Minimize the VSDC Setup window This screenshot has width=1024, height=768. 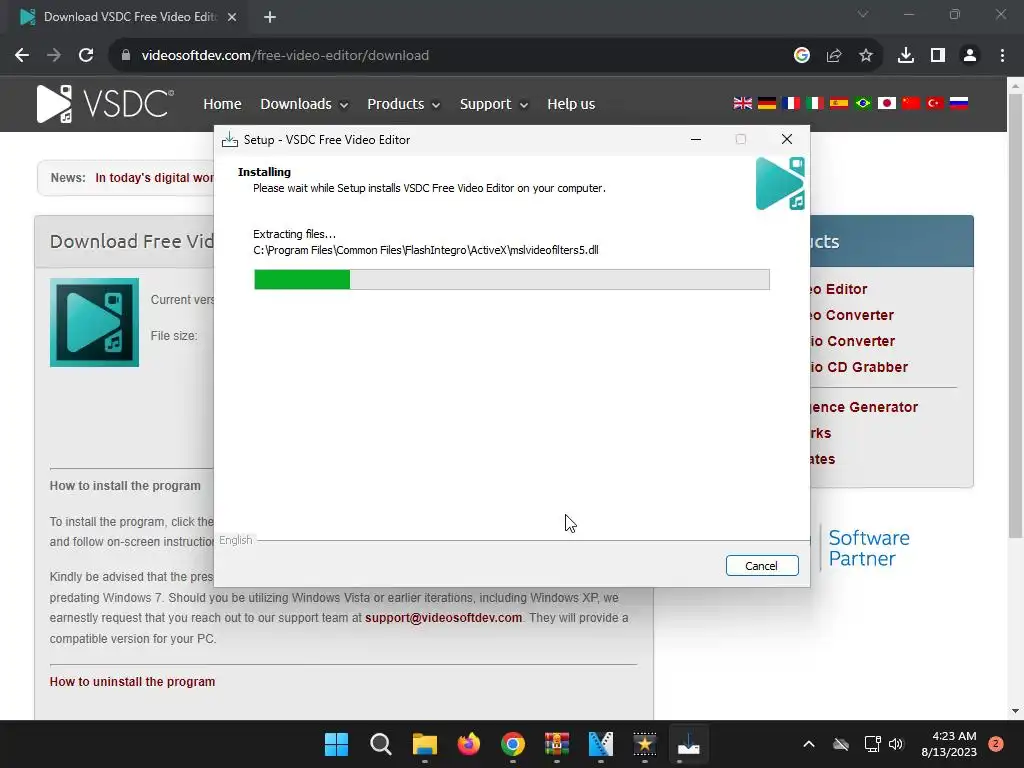click(x=696, y=139)
